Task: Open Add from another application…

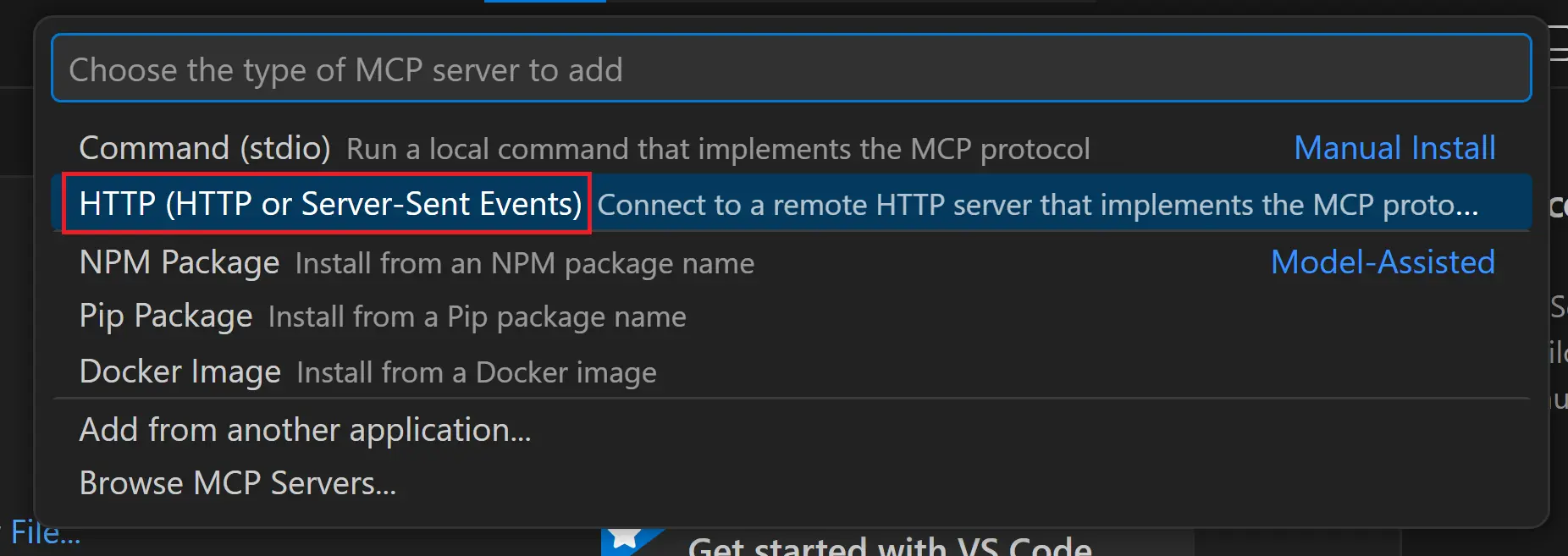Action: coord(305,430)
